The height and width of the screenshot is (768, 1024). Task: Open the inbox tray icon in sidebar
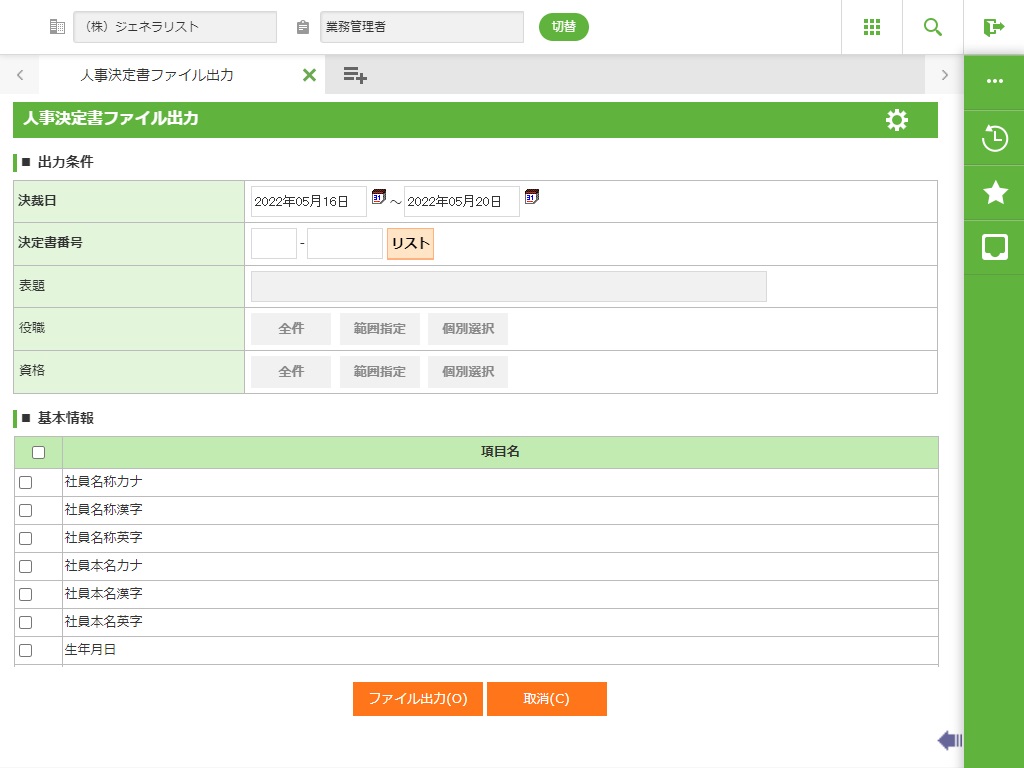pyautogui.click(x=995, y=247)
